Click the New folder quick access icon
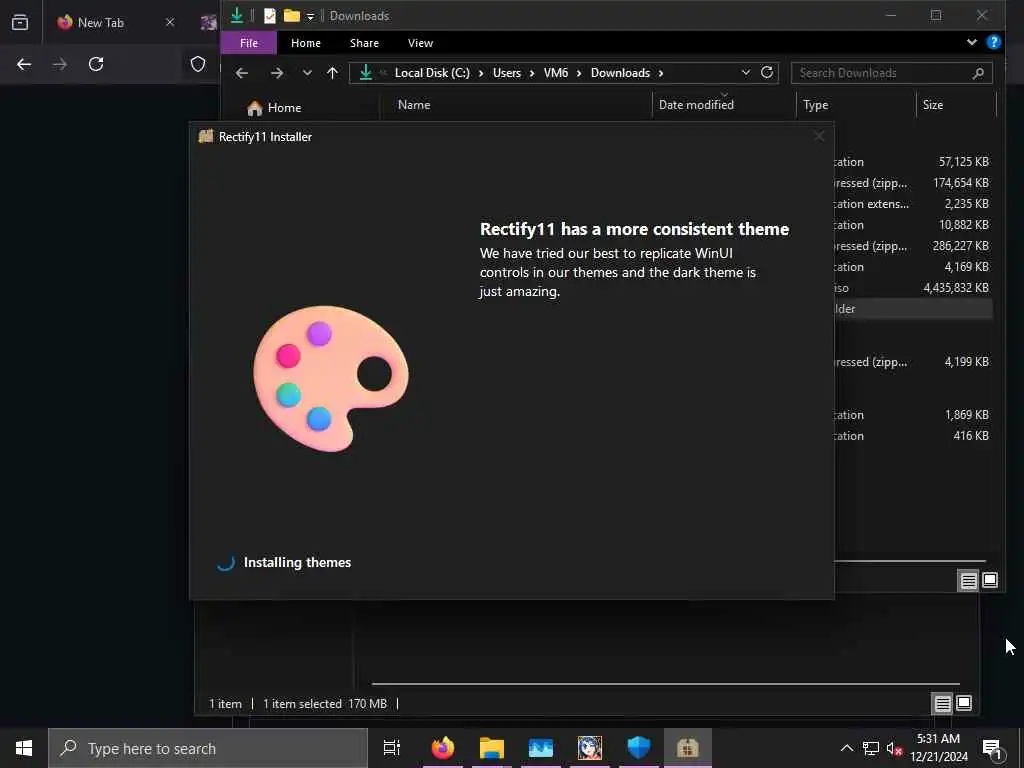Viewport: 1024px width, 768px height. pos(291,16)
